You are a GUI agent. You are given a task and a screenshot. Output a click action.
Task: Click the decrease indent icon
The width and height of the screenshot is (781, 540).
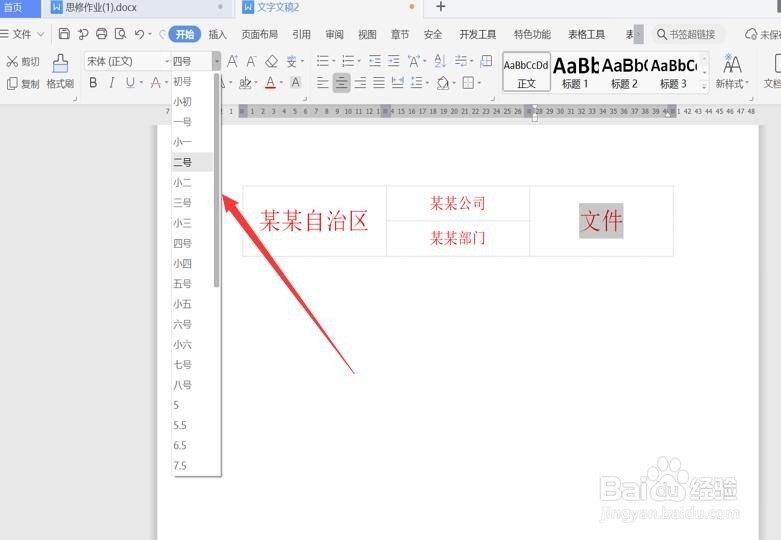[375, 61]
